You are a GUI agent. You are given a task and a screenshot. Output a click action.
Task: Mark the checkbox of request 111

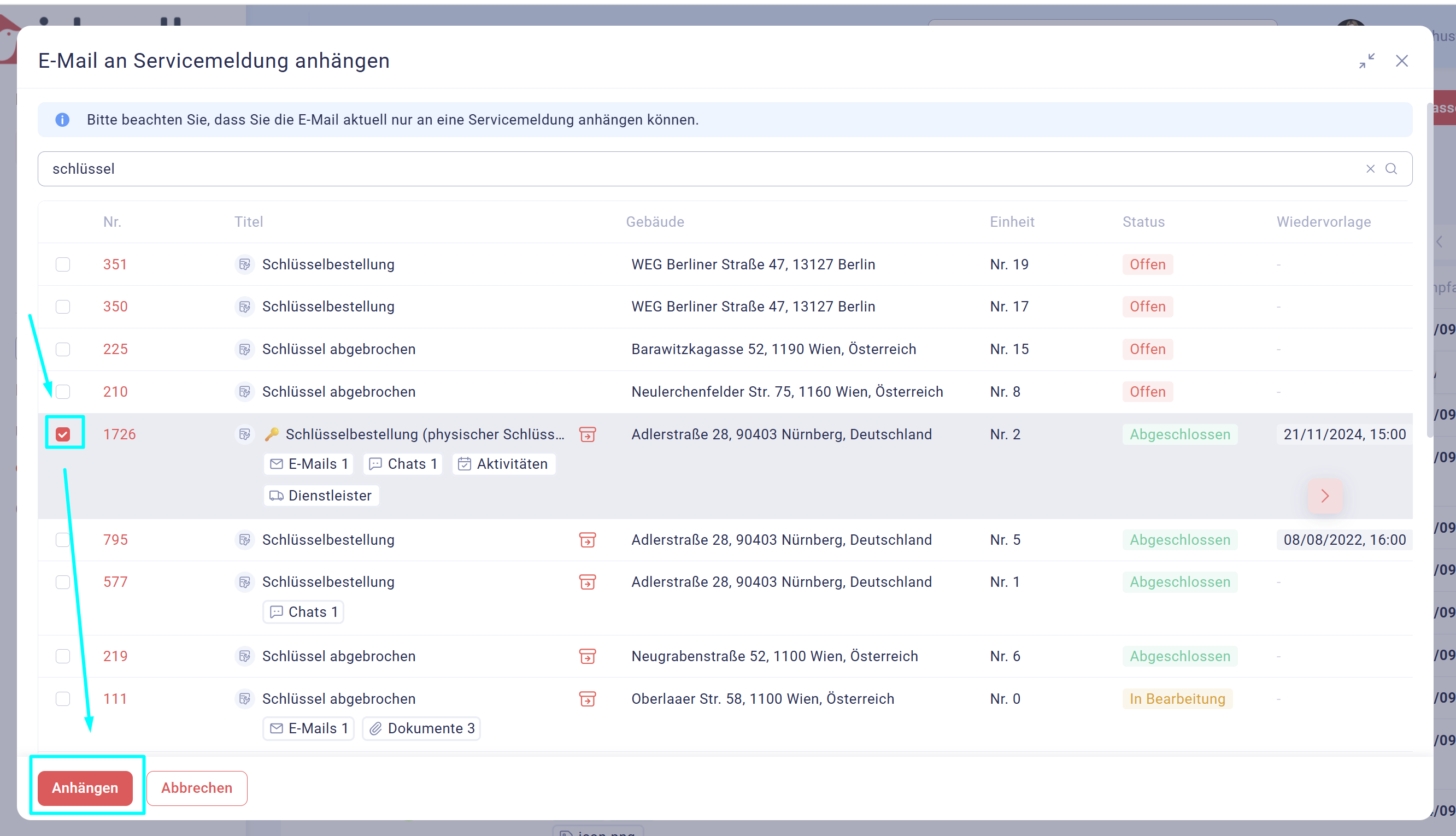(63, 699)
